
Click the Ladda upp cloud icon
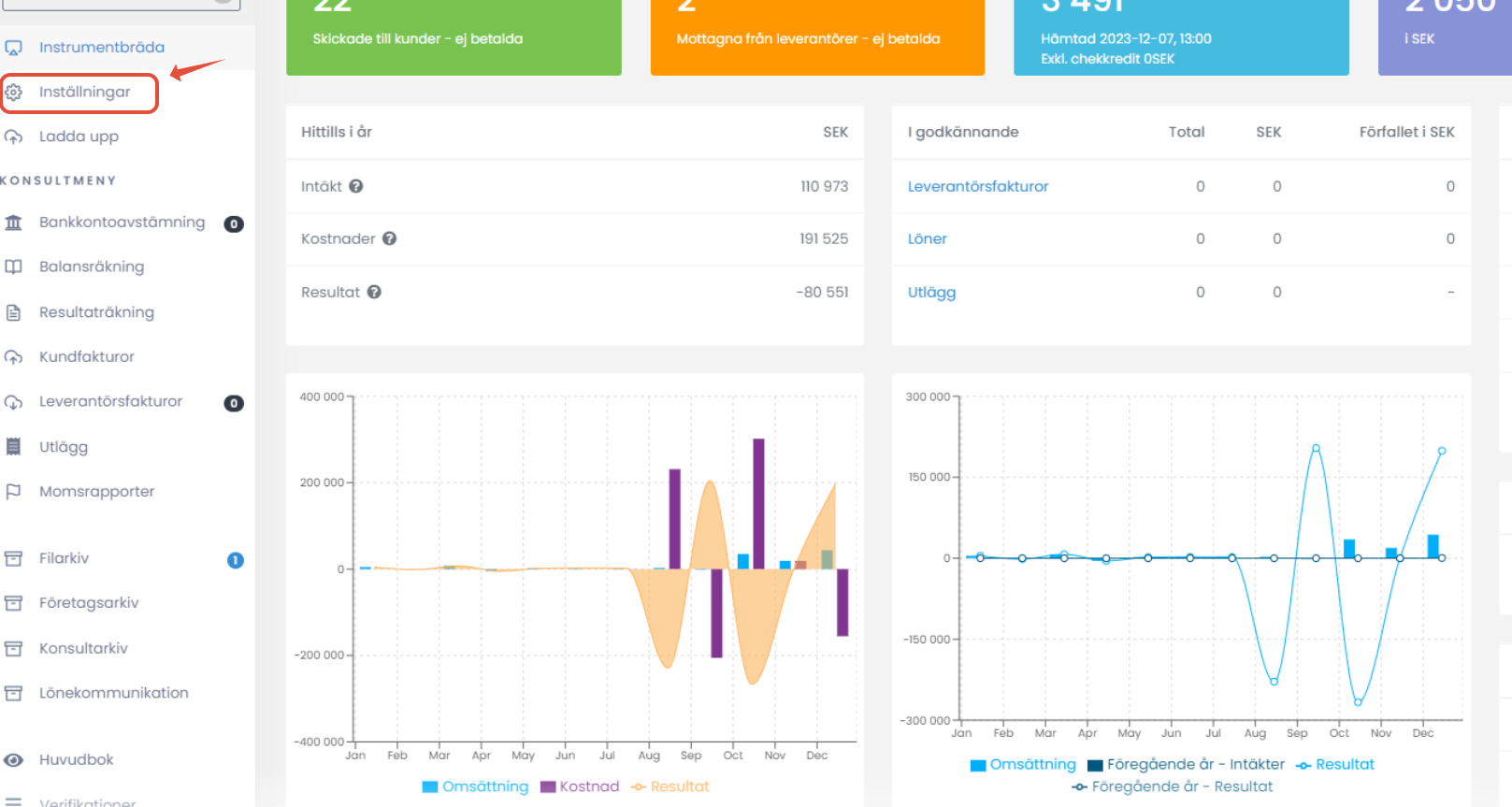click(x=13, y=137)
